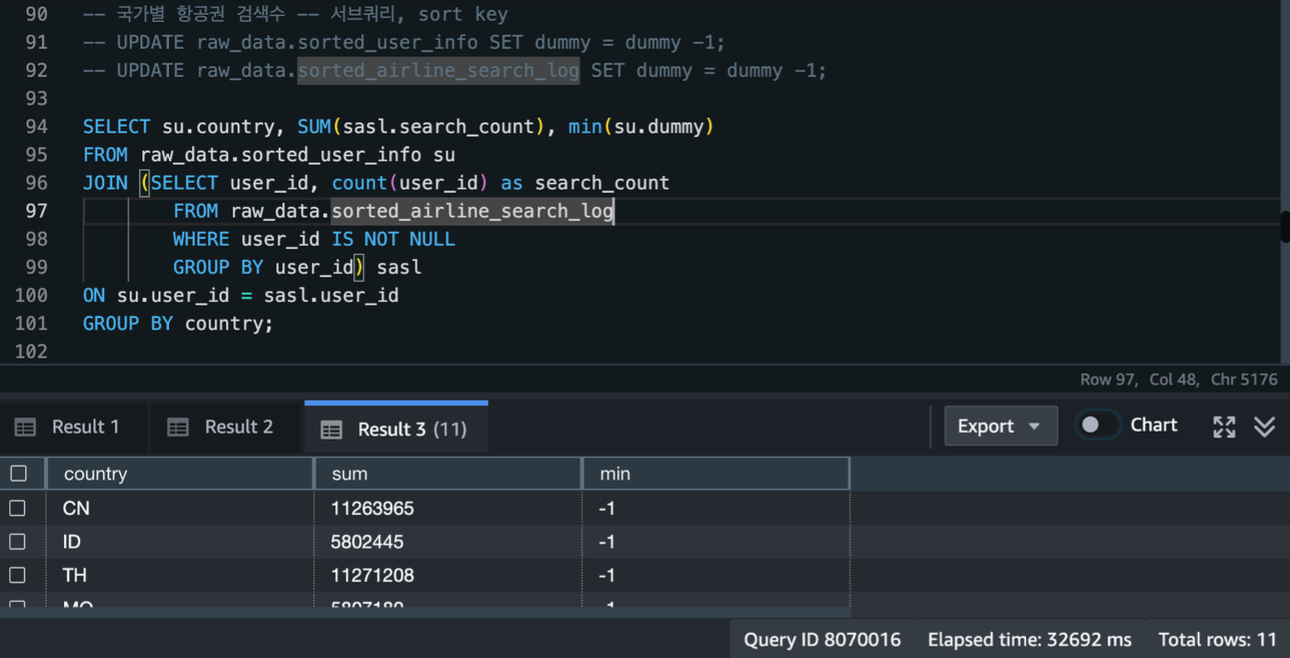The width and height of the screenshot is (1290, 658).
Task: Click the Korean comment on line 90
Action: (x=295, y=15)
